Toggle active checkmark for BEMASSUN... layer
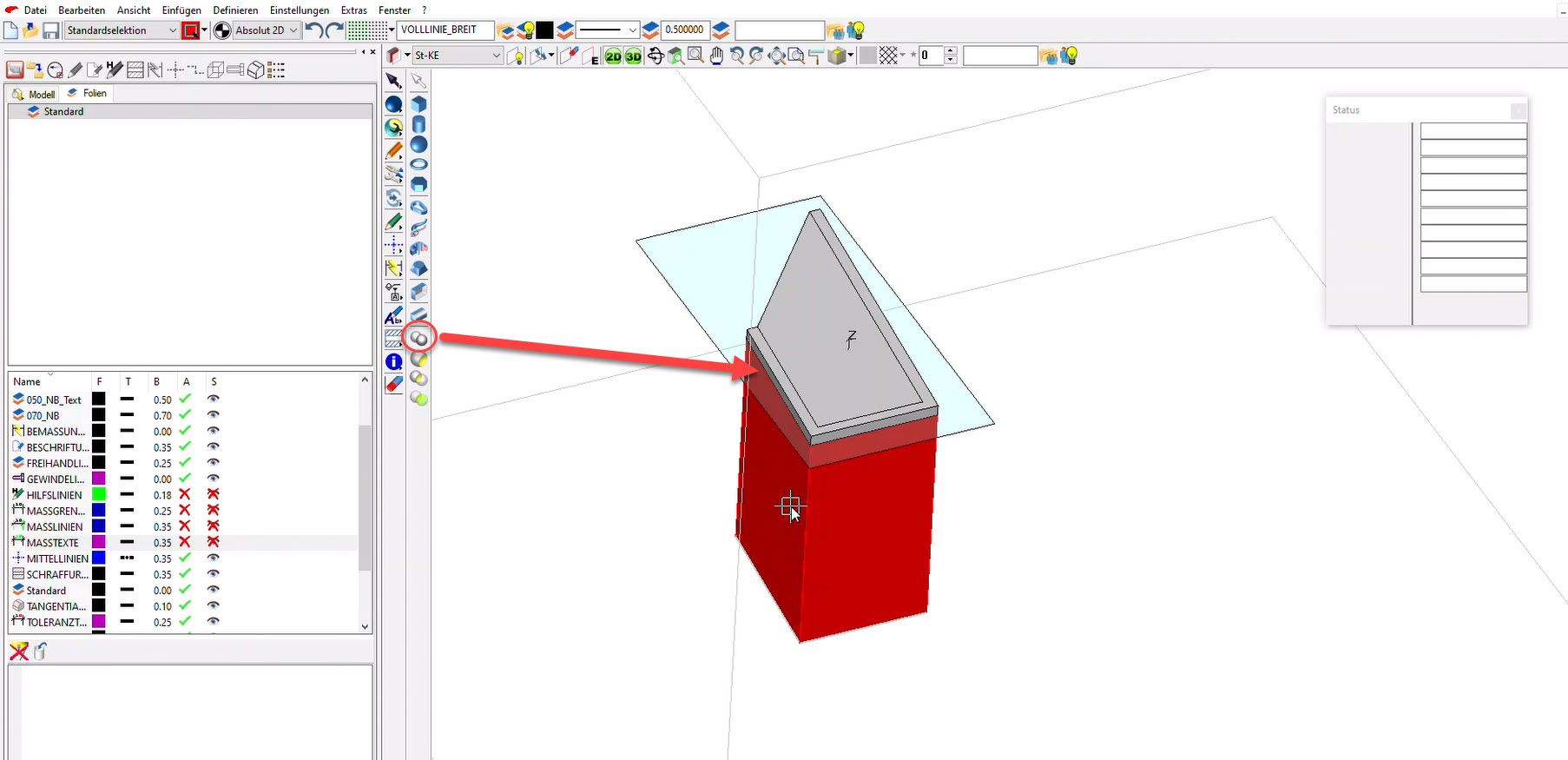1568x760 pixels. [184, 431]
